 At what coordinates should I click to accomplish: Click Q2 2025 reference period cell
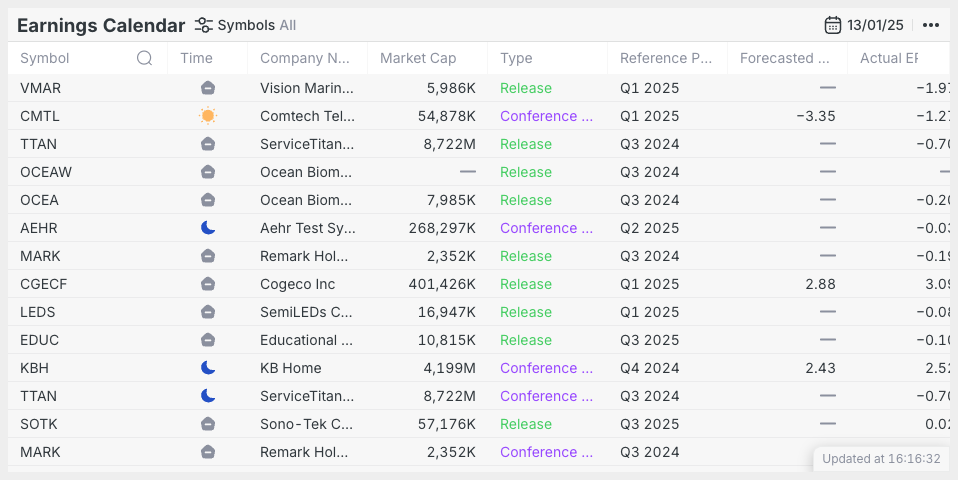point(649,228)
